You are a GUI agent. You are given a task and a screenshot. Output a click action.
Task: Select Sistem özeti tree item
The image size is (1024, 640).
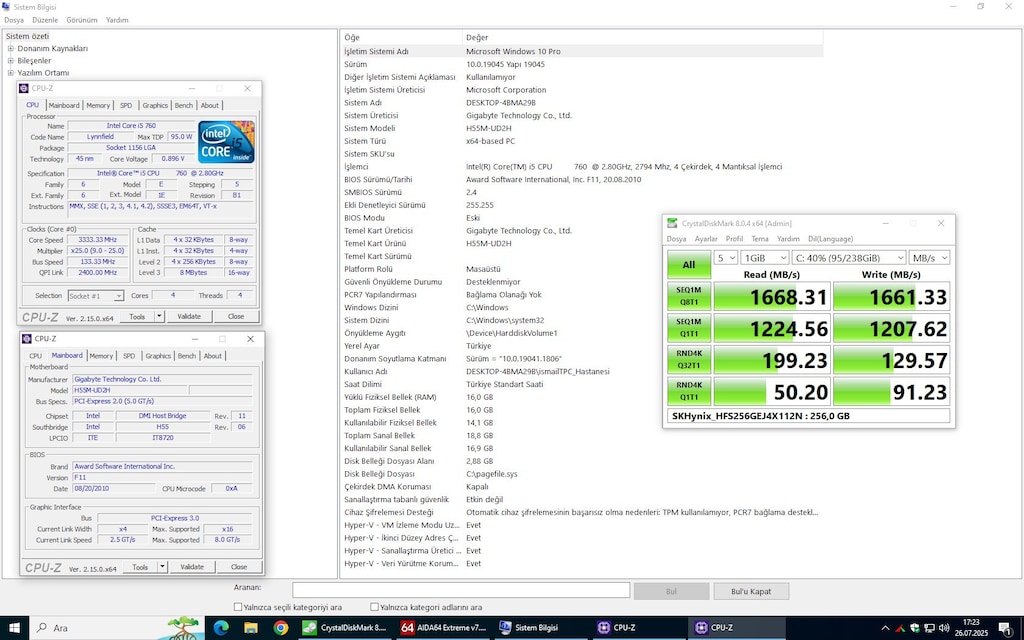[x=27, y=37]
